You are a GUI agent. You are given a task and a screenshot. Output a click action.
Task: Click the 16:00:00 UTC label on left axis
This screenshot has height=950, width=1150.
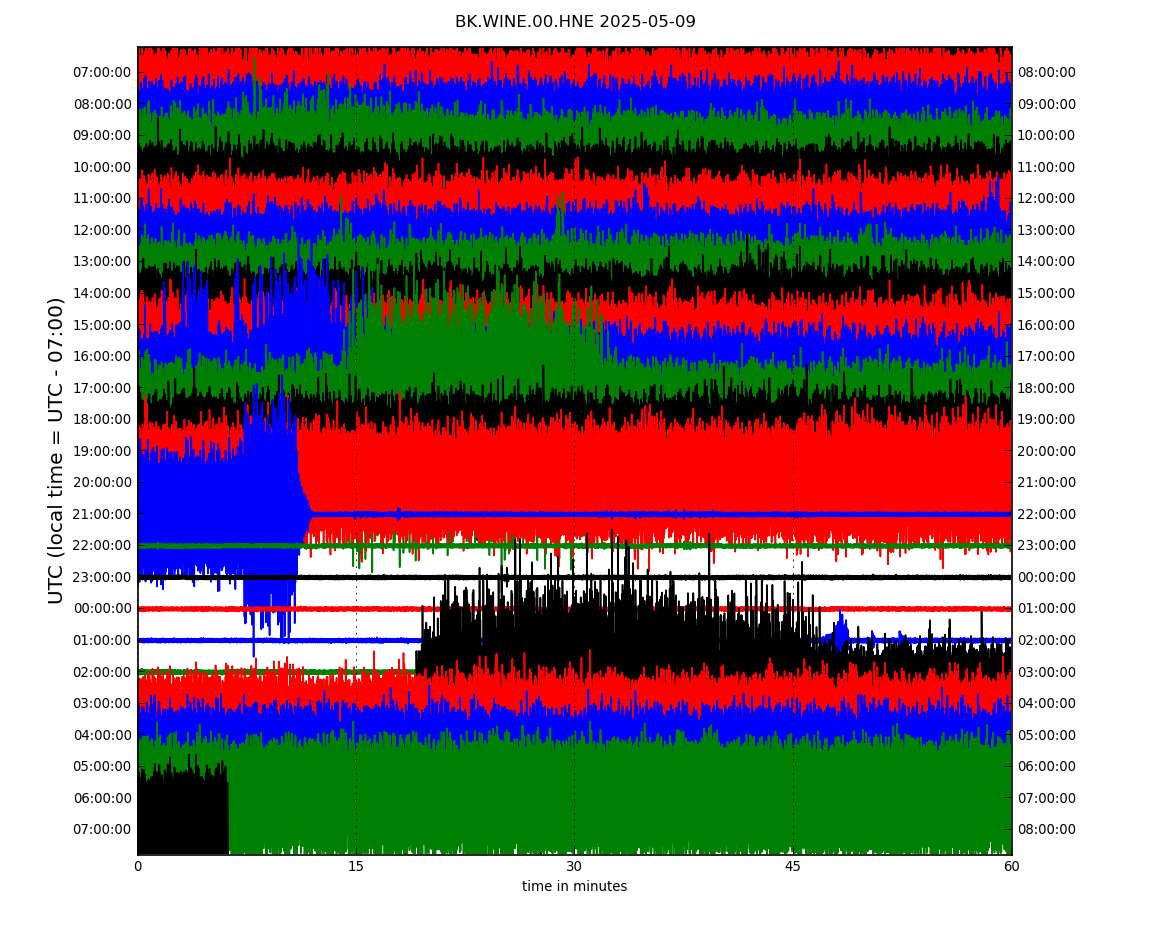pyautogui.click(x=102, y=357)
